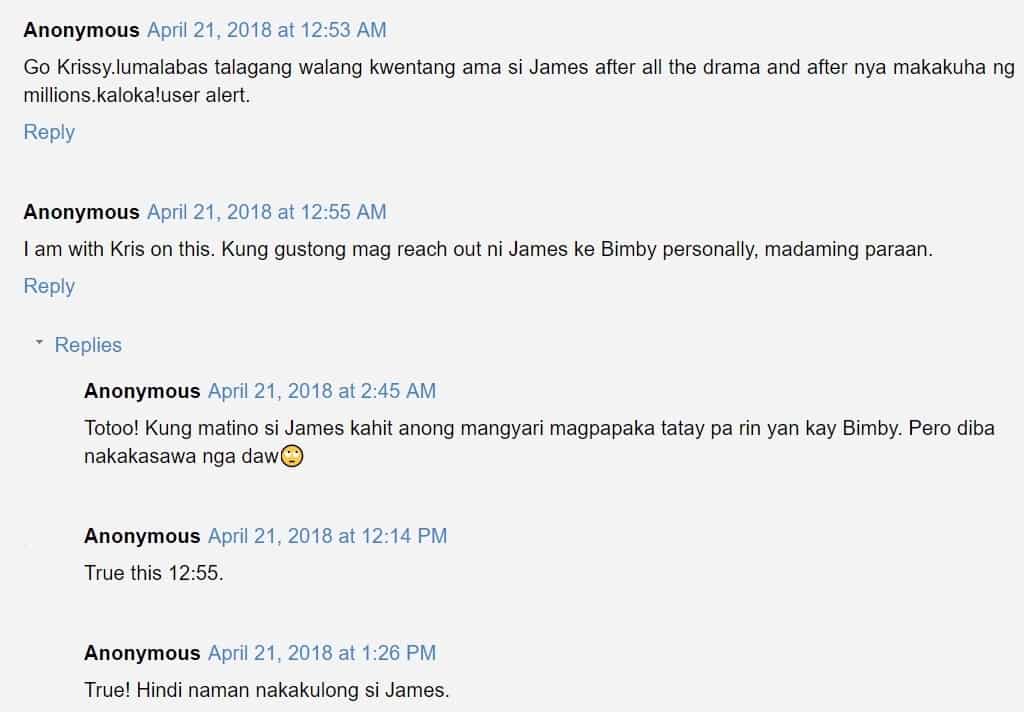Select the Anonymous author of the 12:14 PM reply
Viewport: 1024px width, 712px height.
click(142, 536)
